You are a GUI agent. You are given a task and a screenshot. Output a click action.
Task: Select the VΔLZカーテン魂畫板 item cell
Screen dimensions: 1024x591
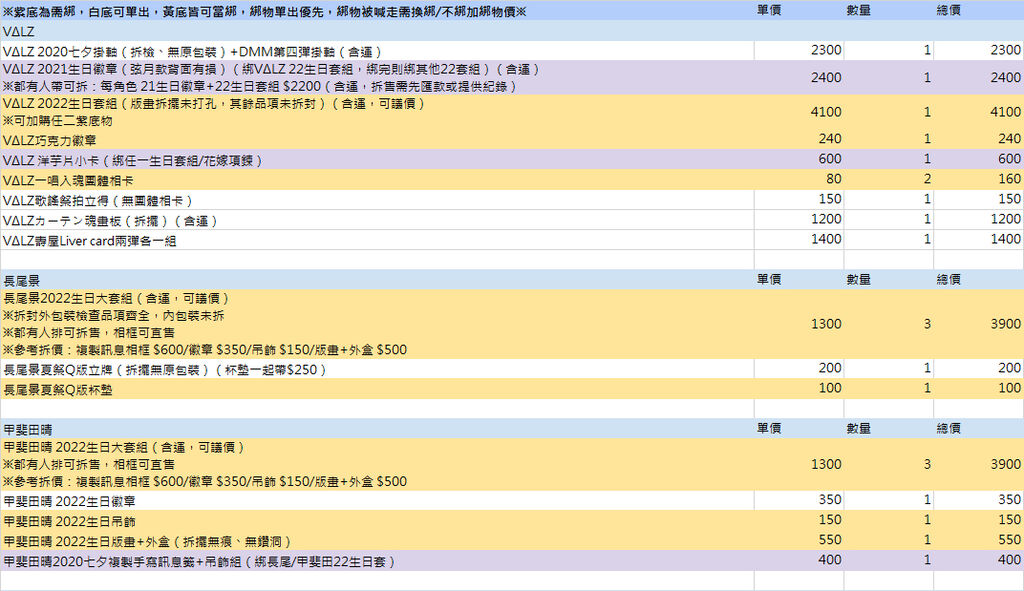377,220
